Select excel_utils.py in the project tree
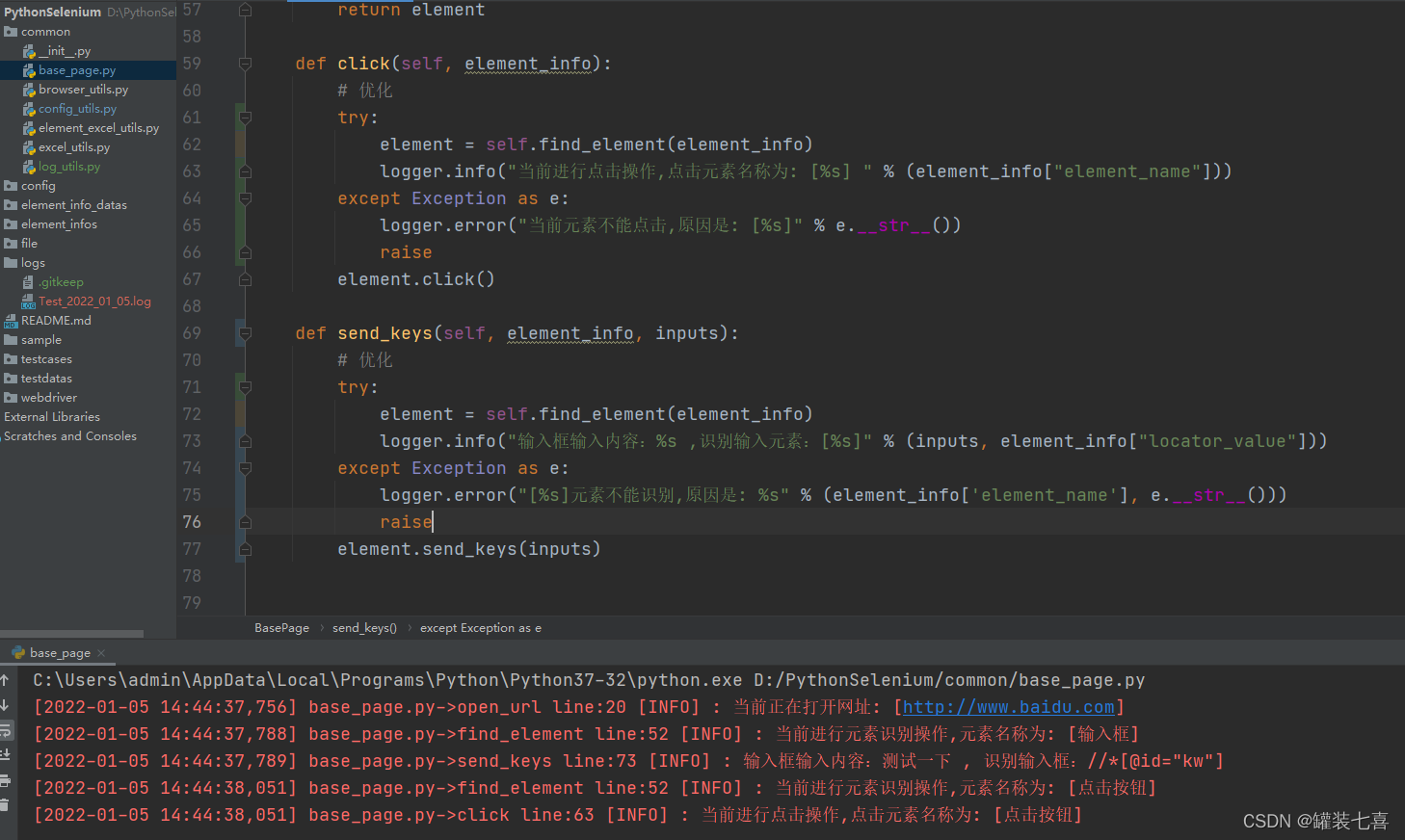Screen dimensions: 1405x840 [74, 147]
